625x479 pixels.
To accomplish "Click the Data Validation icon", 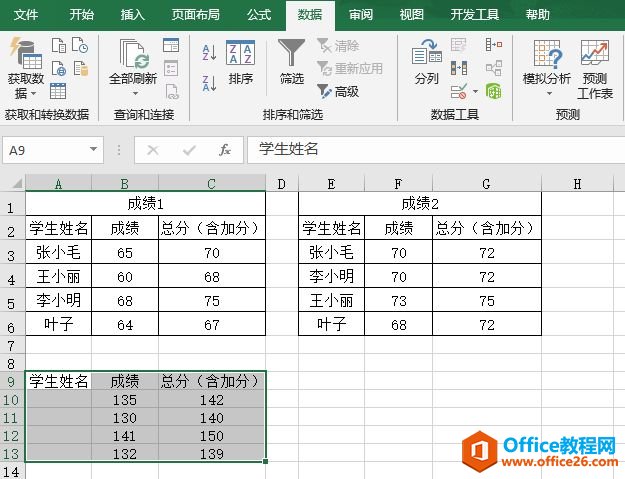I will point(459,91).
